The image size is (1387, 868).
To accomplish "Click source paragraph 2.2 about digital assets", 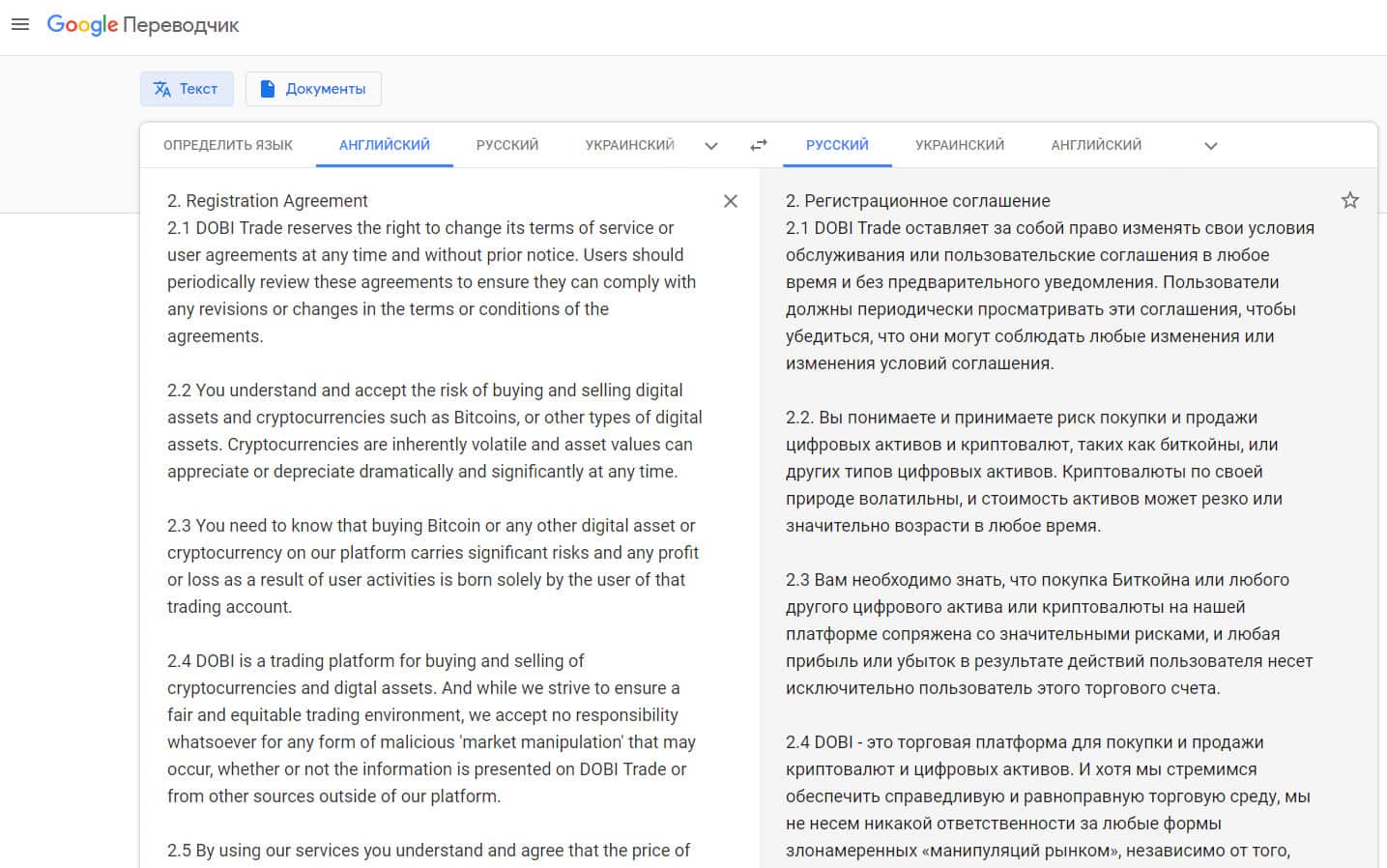I will coord(435,431).
